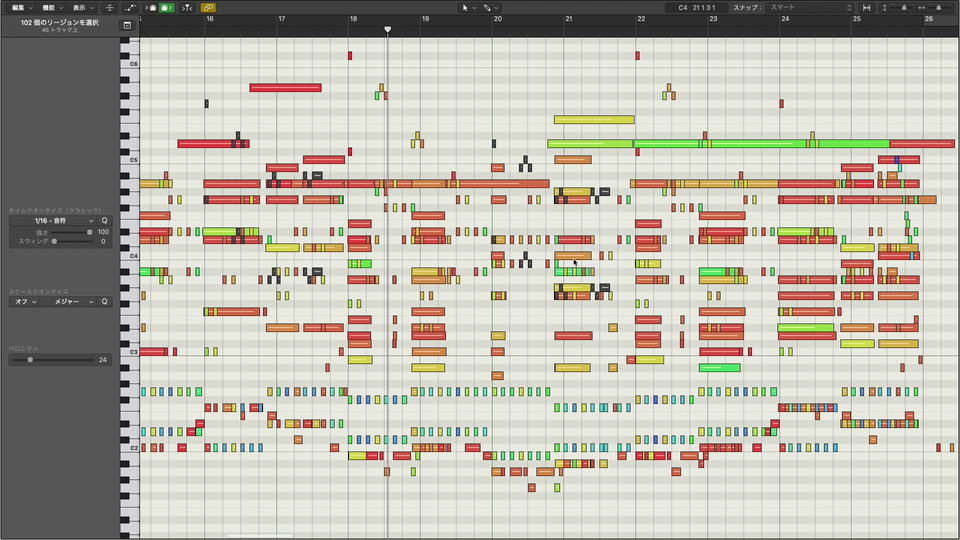Set the スウィング swing slider

(x=70, y=241)
